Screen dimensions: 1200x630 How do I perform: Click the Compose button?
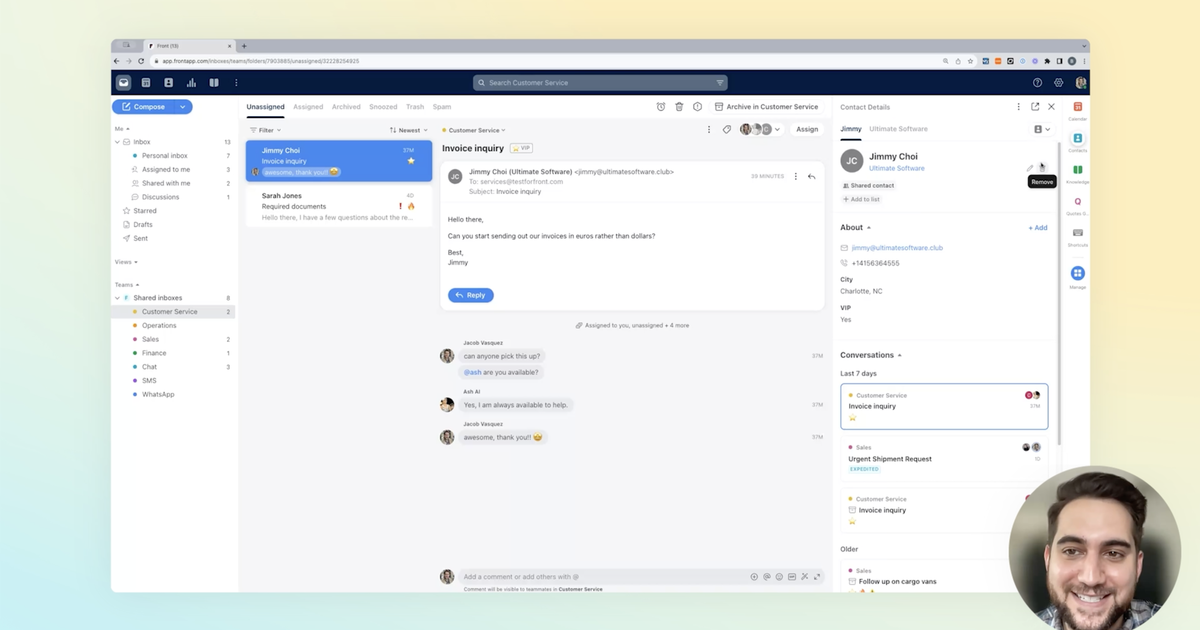pos(143,107)
